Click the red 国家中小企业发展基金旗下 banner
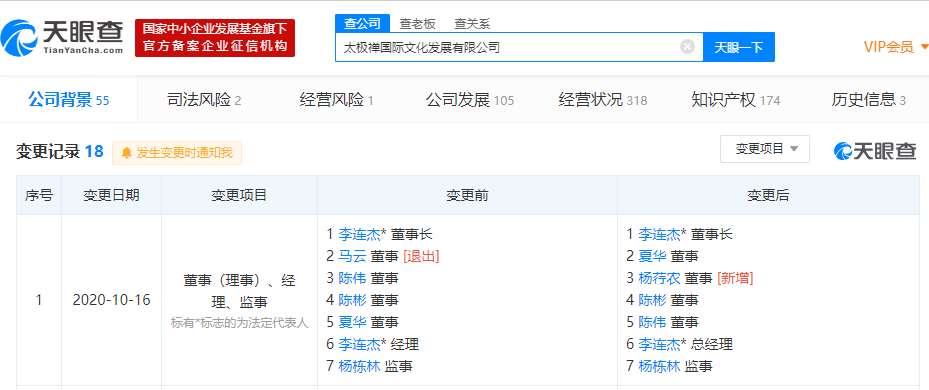This screenshot has height=390, width=929. click(215, 37)
